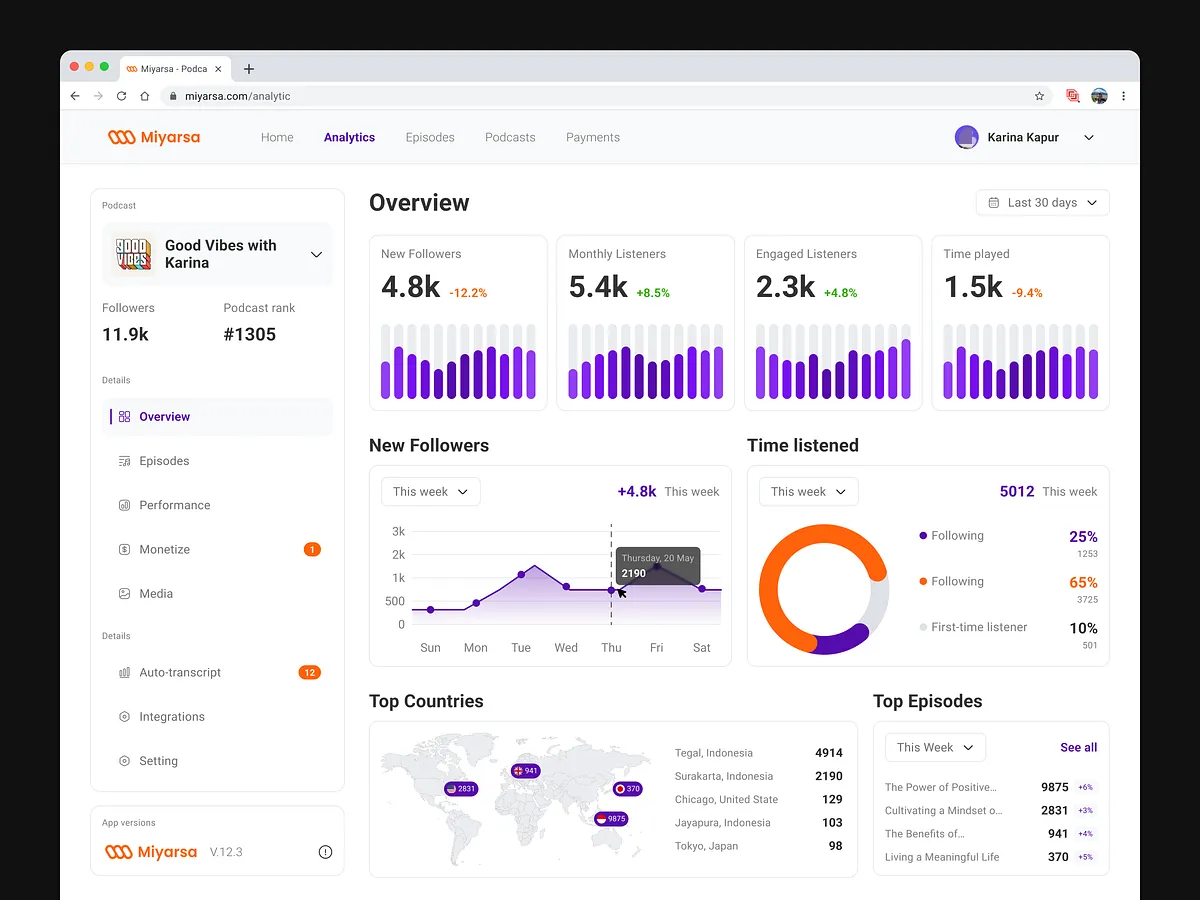The image size is (1200, 900).
Task: Open the Payments nav item
Action: pyautogui.click(x=593, y=138)
